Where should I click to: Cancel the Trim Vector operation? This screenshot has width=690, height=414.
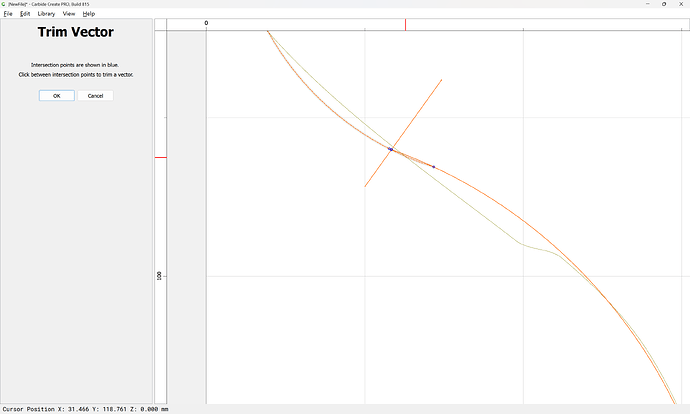(x=95, y=96)
